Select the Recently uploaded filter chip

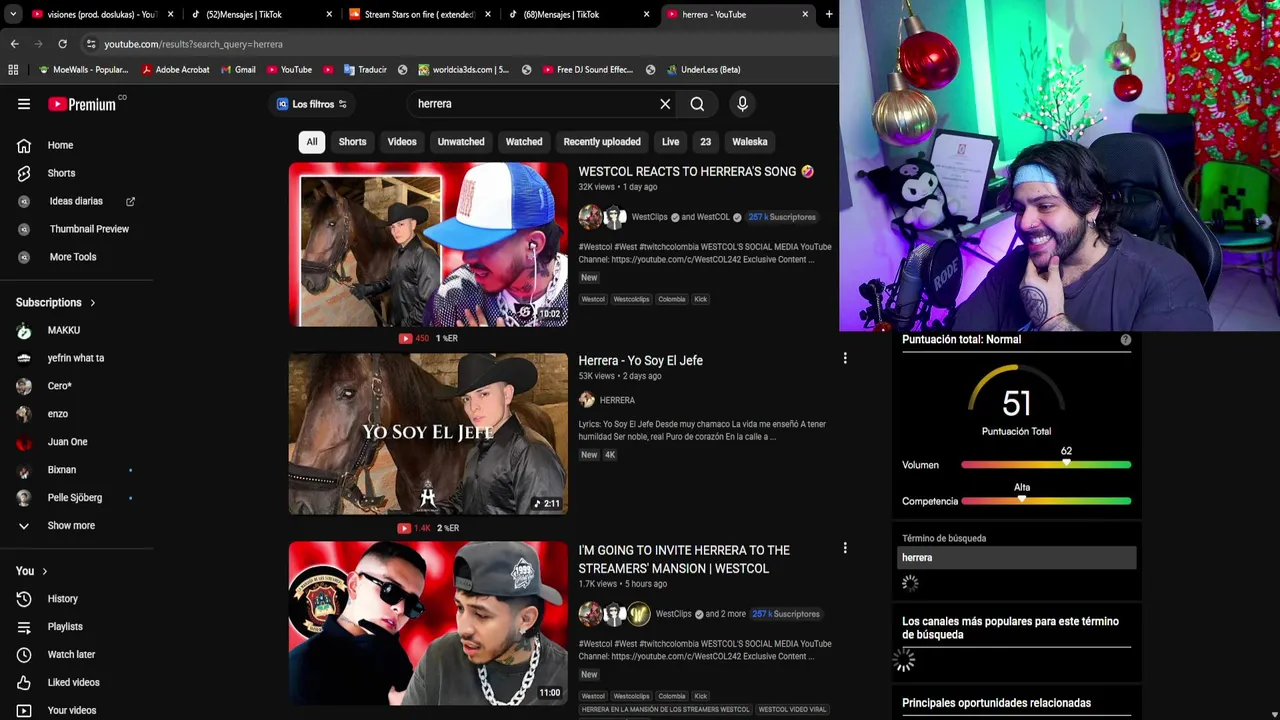tap(602, 142)
